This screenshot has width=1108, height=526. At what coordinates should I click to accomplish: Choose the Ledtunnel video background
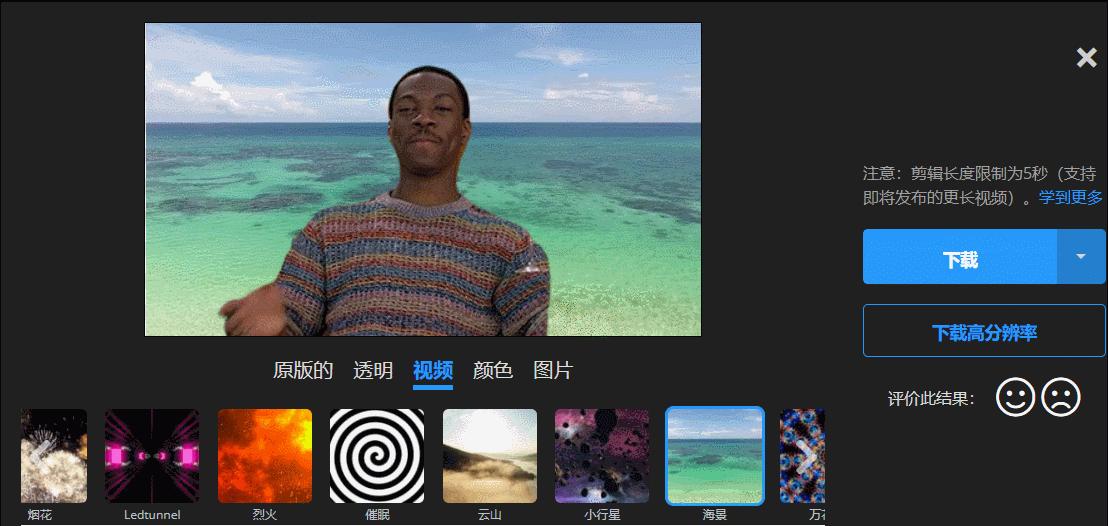pos(152,456)
